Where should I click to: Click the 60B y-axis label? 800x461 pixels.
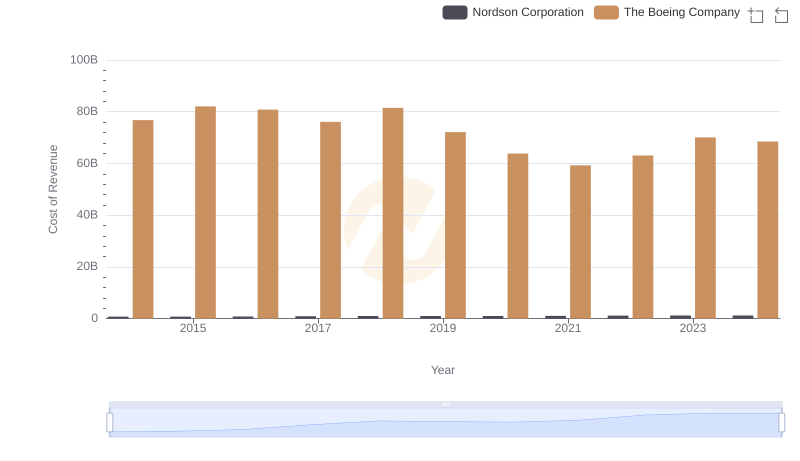pos(87,163)
